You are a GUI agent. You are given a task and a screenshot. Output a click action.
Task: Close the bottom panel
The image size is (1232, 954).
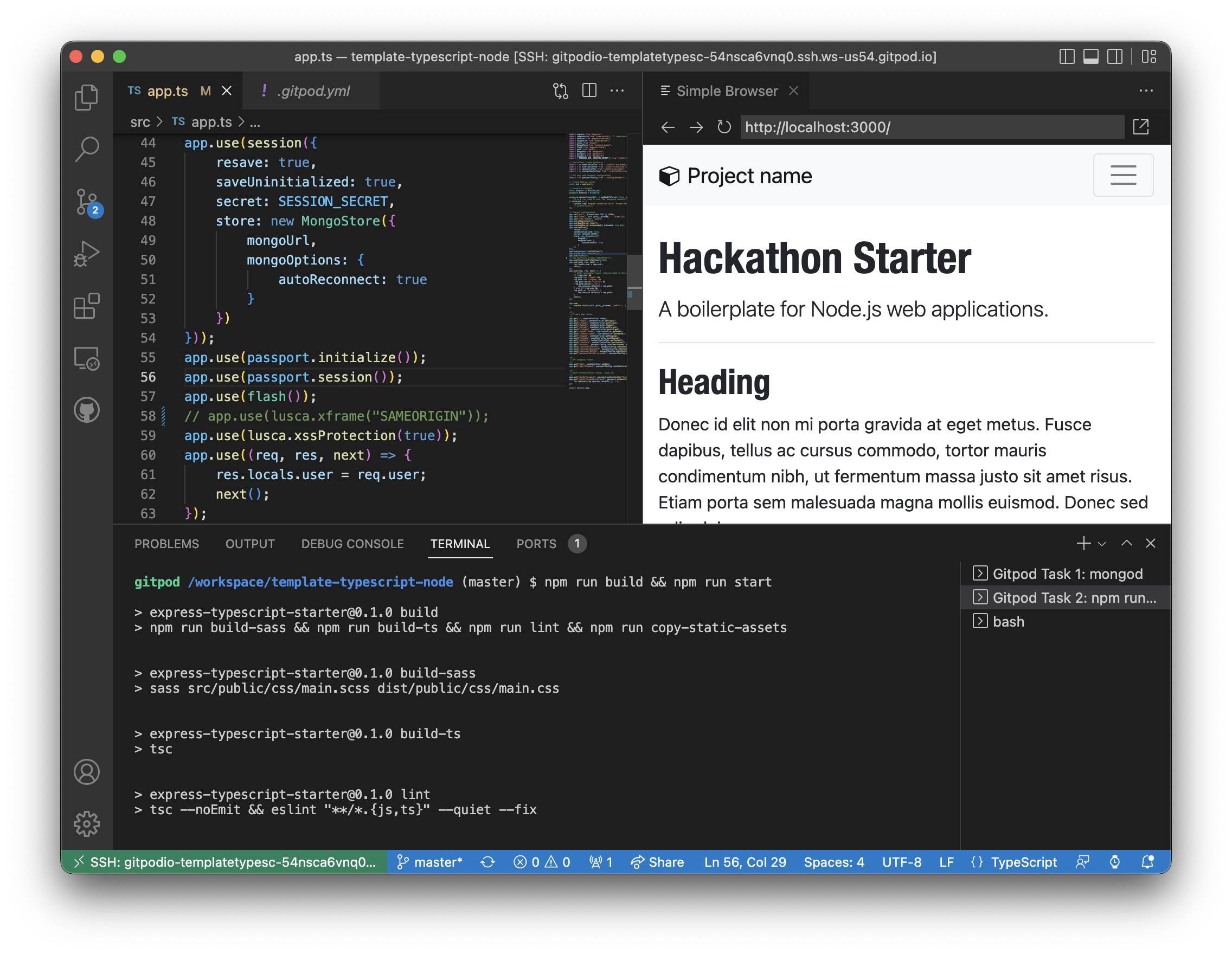(1150, 544)
